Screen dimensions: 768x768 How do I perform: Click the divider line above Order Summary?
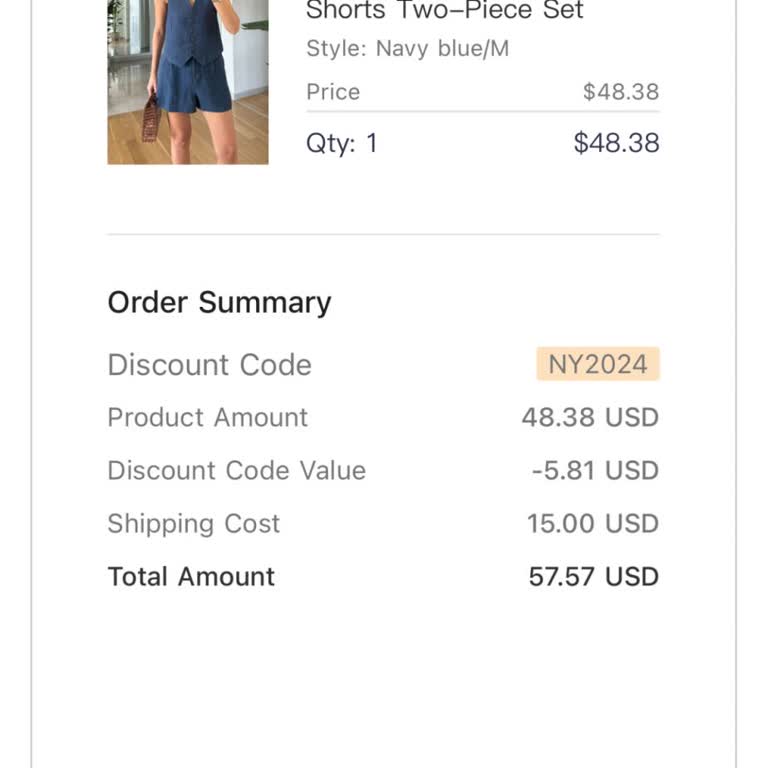[383, 234]
